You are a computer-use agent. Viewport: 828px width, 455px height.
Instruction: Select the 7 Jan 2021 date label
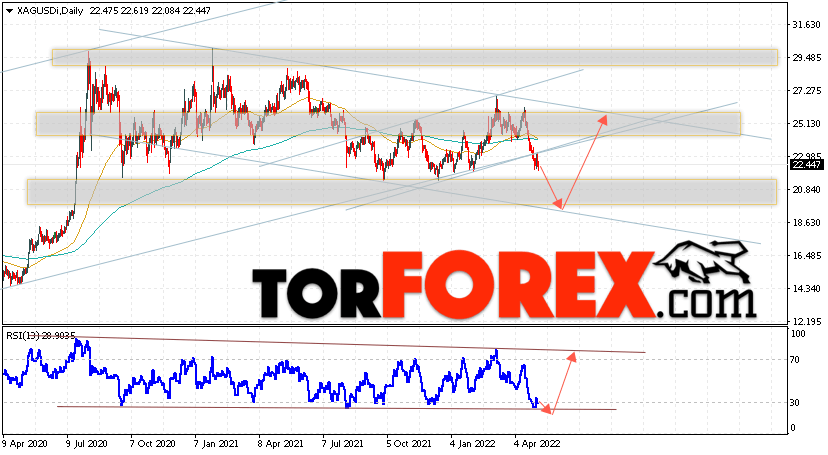coord(216,443)
